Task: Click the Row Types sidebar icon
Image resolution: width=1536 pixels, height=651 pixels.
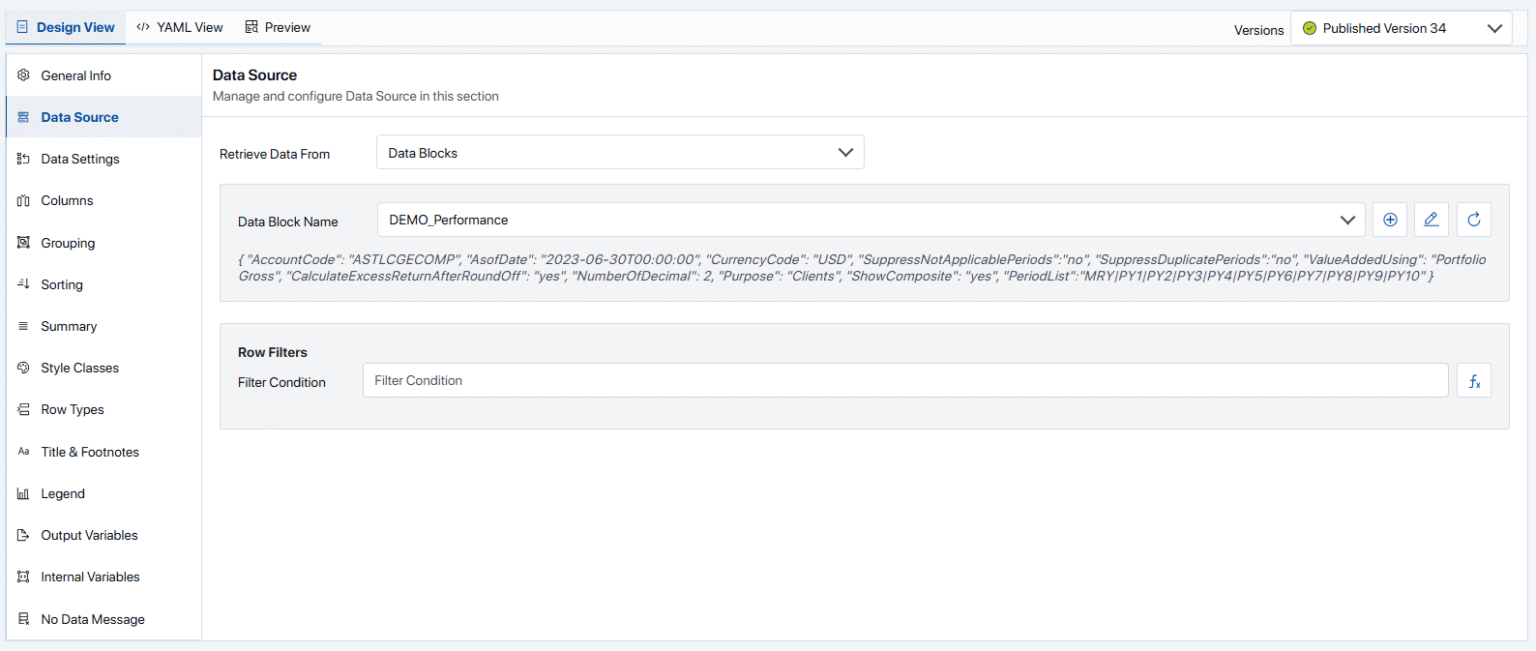Action: (24, 410)
